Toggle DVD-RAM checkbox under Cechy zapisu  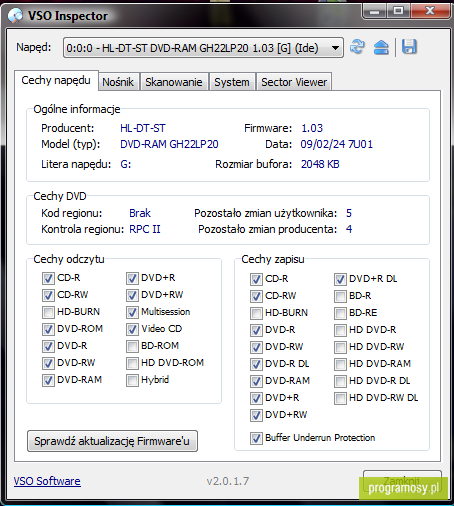(256, 381)
